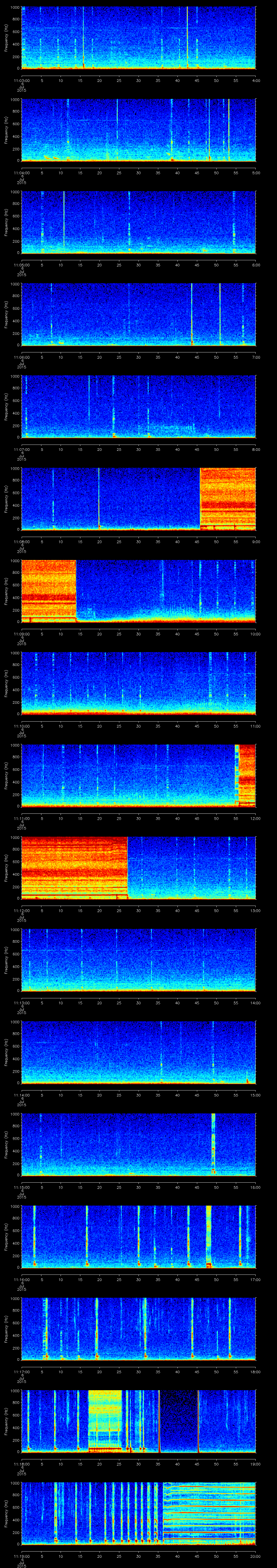The image size is (277, 1568).
Task: Click the 11:05:00 time axis label
Action: click(x=21, y=265)
